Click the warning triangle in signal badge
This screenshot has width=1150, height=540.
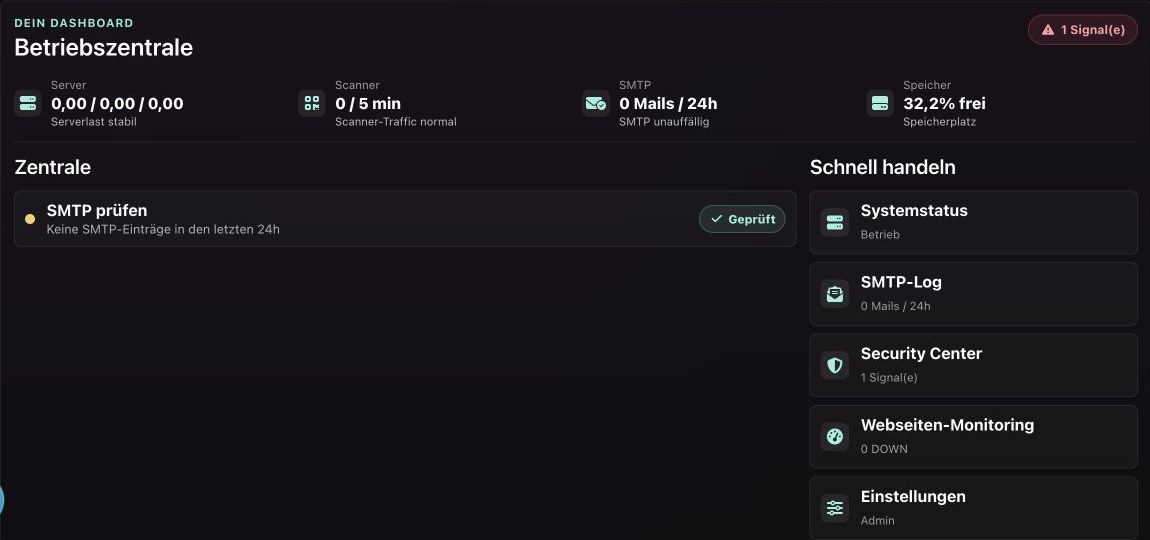coord(1047,30)
